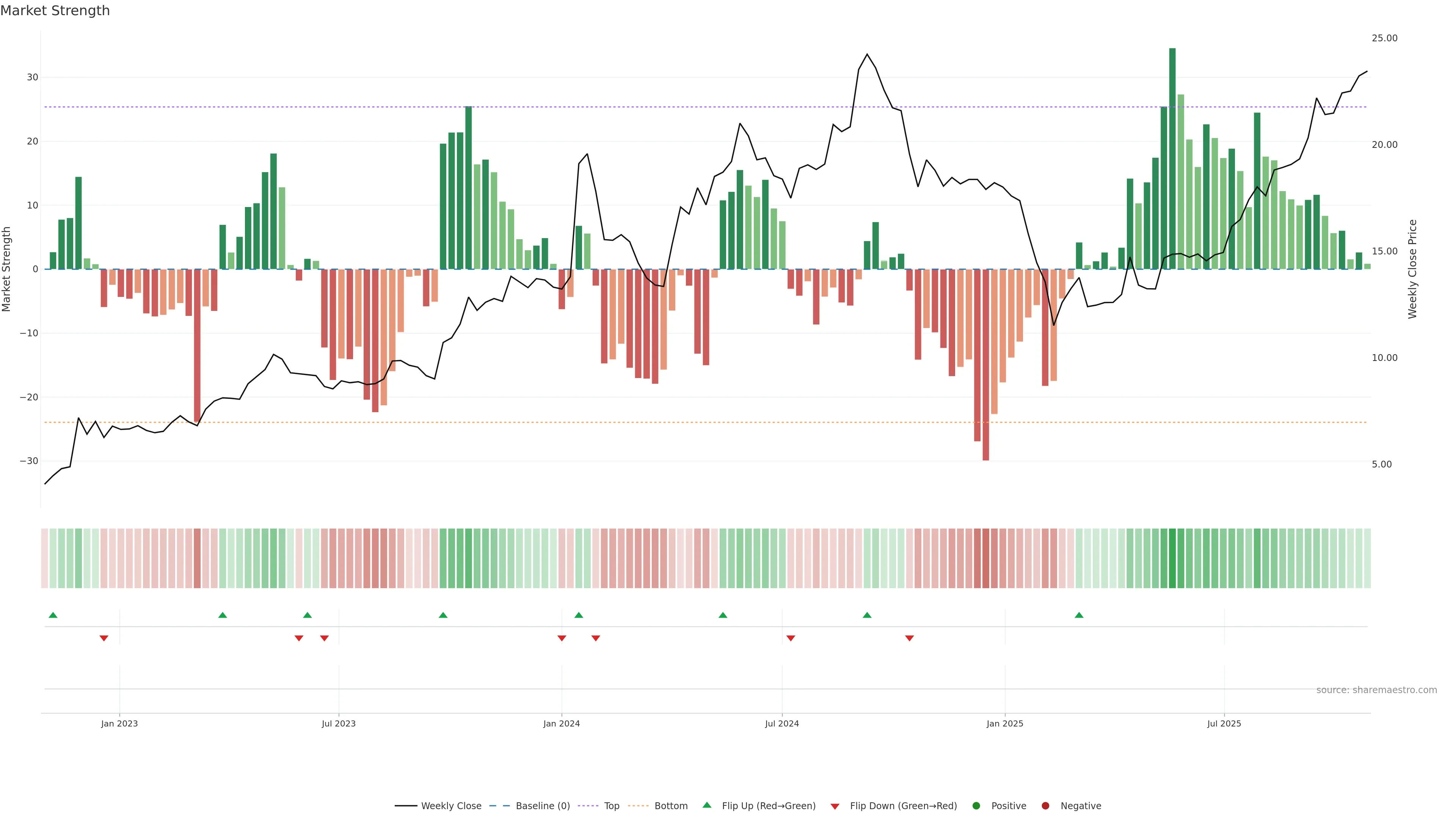Screen dimensions: 1456x819
Task: Click the Positive green circle legend icon
Action: coord(976,805)
